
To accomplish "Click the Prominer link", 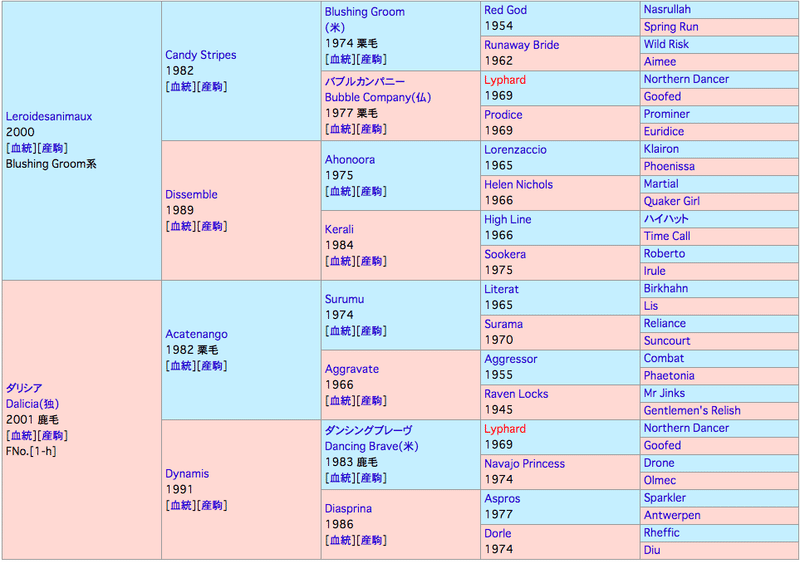I will (x=666, y=114).
